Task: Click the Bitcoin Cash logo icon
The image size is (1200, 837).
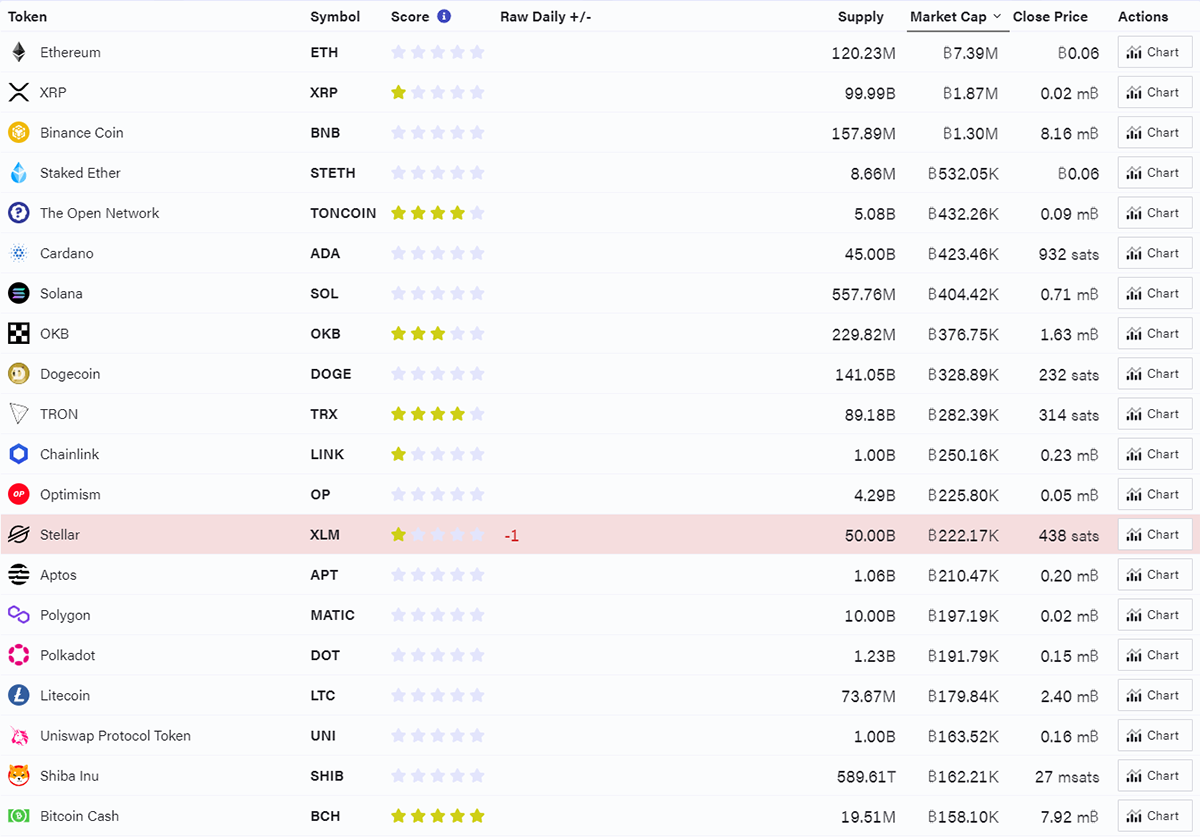Action: tap(18, 816)
